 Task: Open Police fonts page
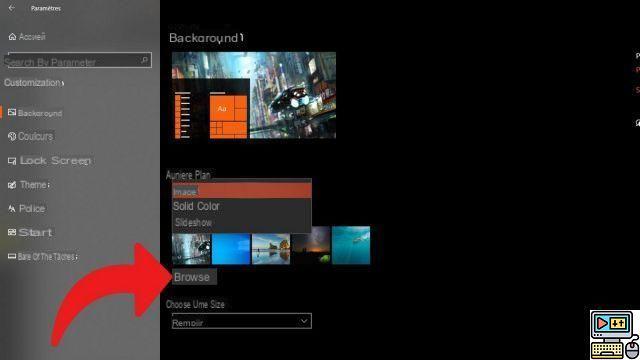coord(27,209)
